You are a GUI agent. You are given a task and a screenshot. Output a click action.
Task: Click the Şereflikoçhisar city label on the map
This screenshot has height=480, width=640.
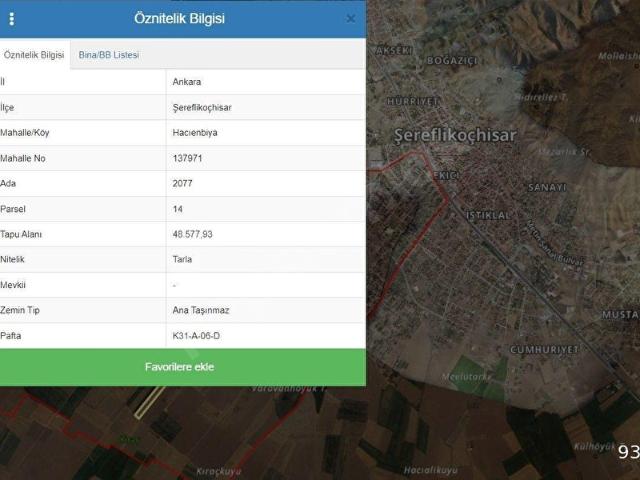point(455,136)
